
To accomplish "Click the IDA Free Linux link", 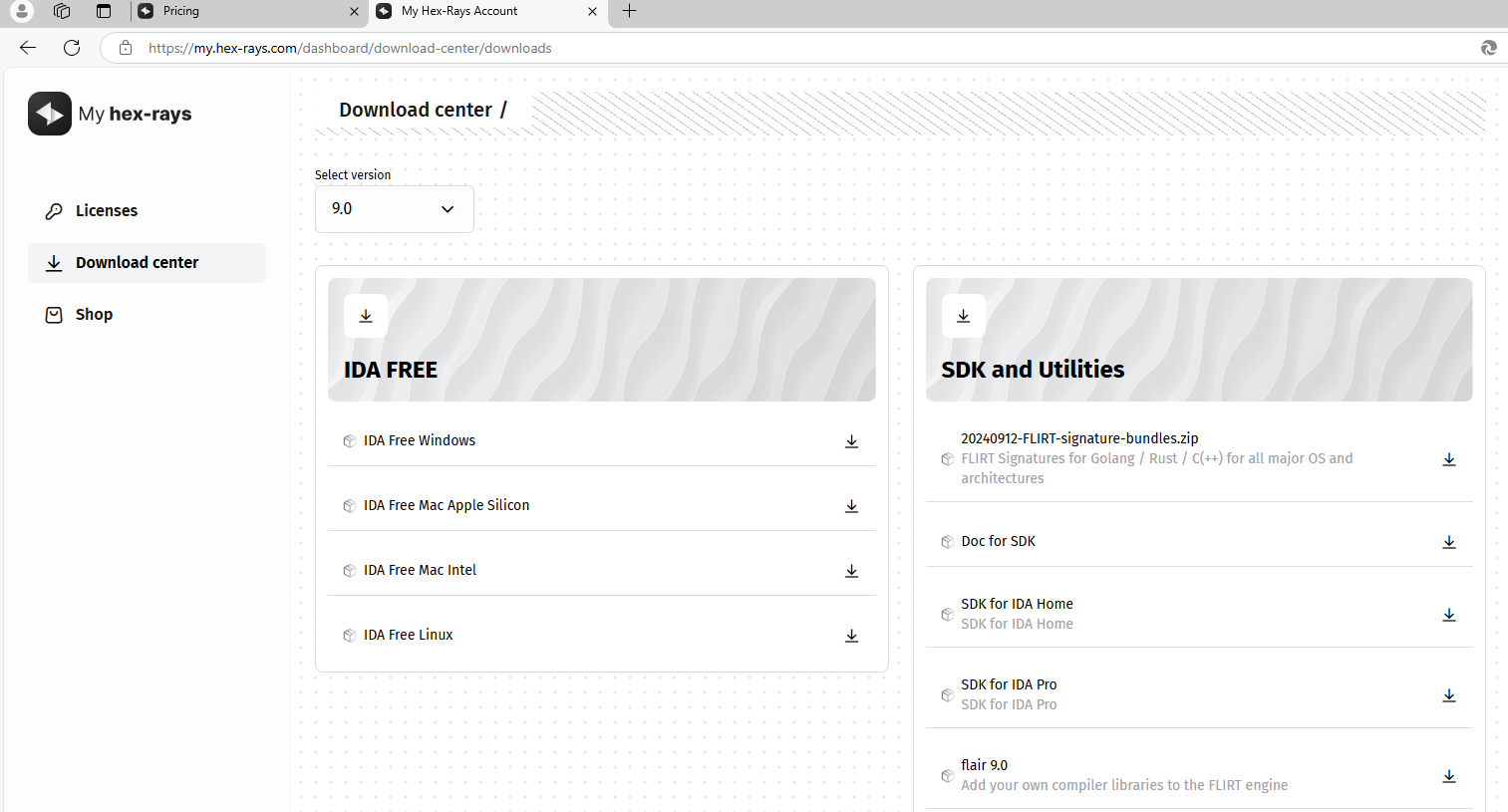I will (408, 635).
